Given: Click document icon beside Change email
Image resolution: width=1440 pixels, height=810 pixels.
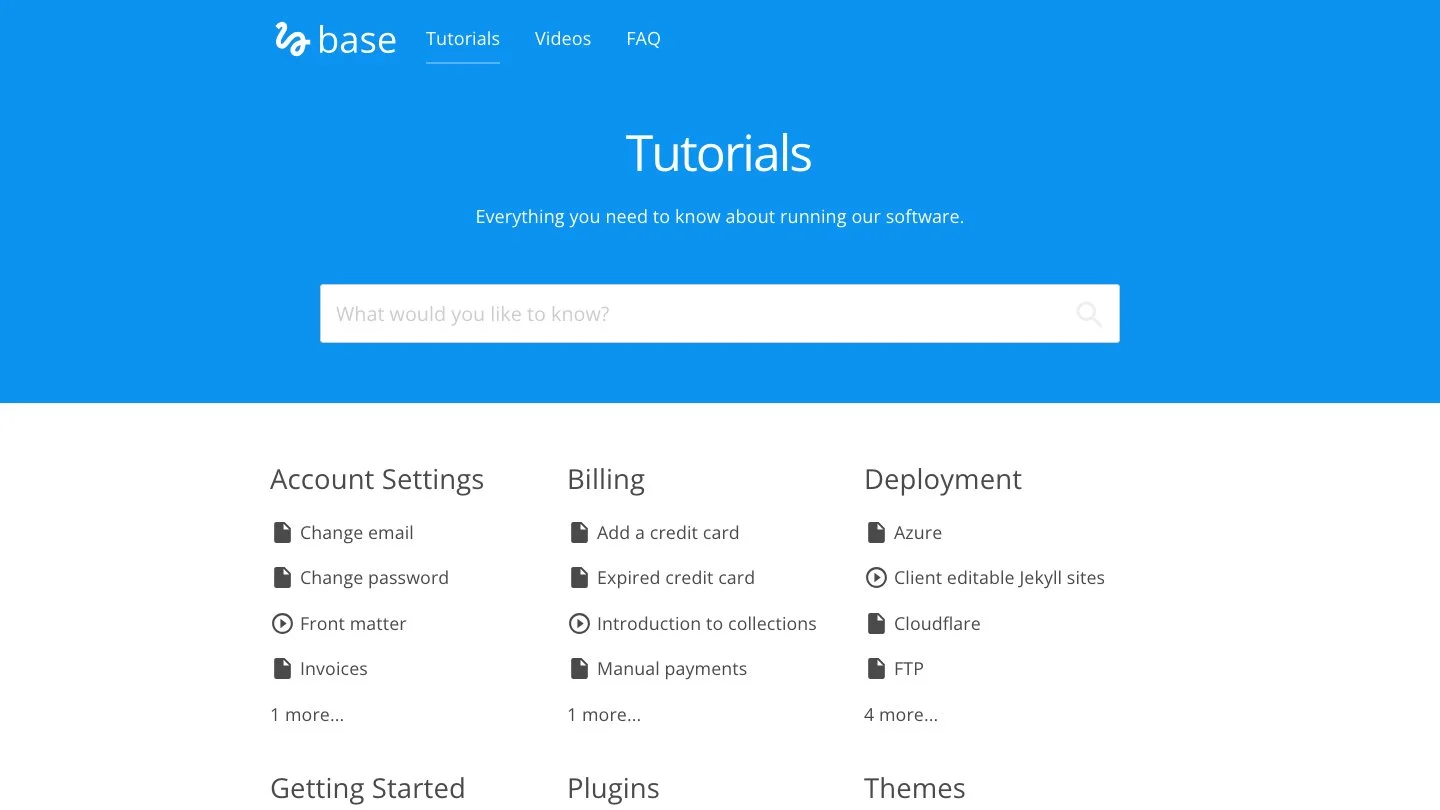Looking at the screenshot, I should click(282, 533).
